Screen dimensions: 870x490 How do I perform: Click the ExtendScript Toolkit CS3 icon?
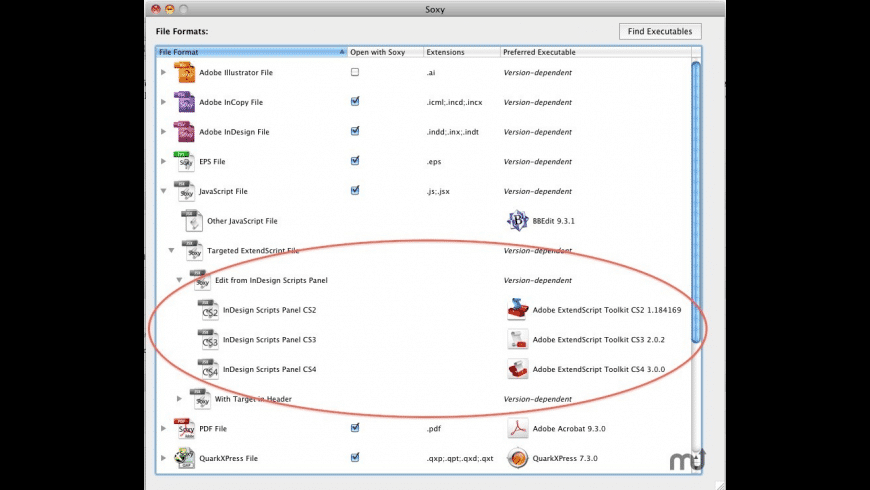point(518,340)
